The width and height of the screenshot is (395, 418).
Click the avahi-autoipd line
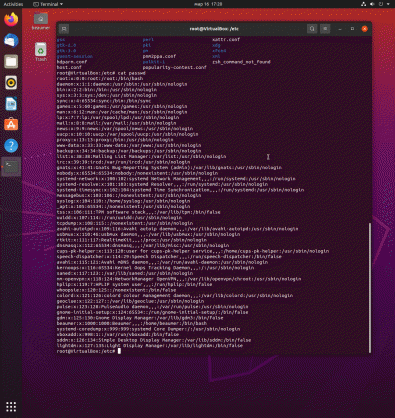[177, 229]
